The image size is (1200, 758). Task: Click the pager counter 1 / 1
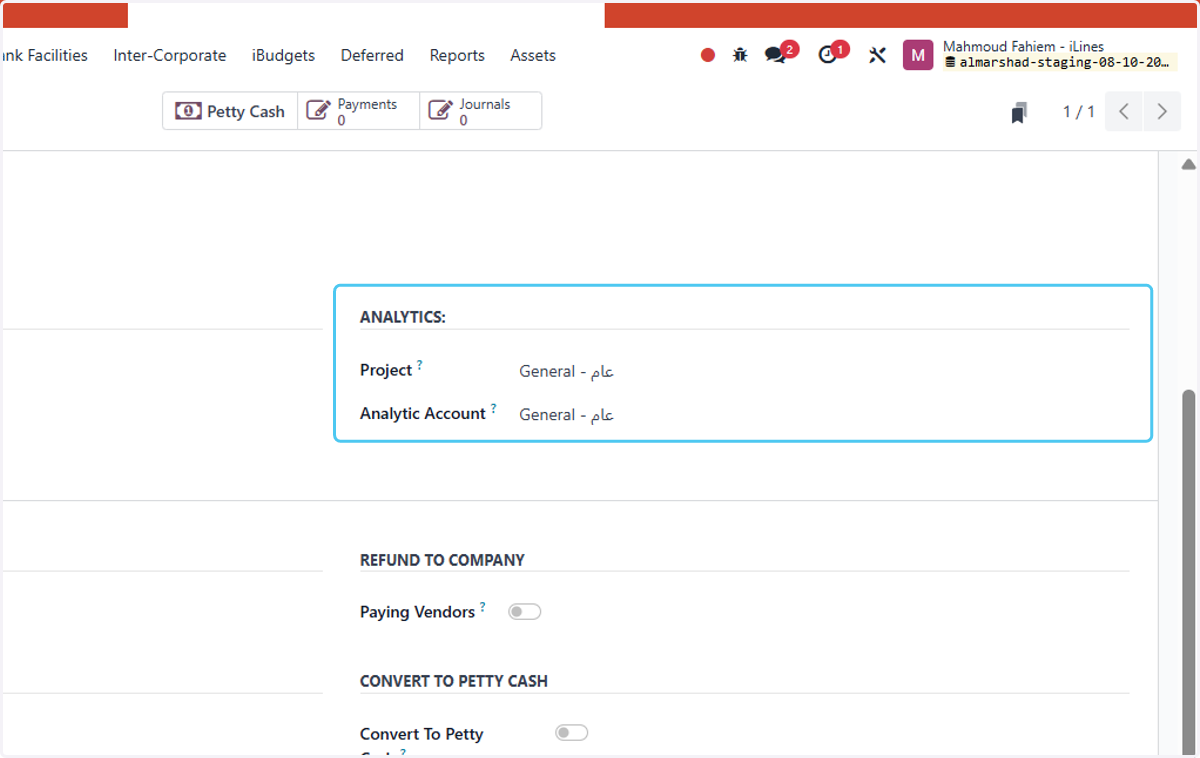click(x=1078, y=111)
